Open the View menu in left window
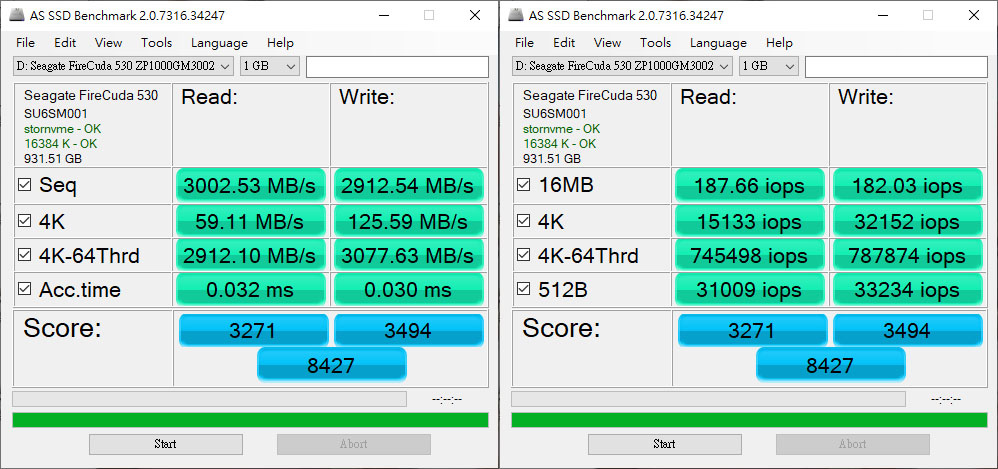998x469 pixels. pos(108,43)
